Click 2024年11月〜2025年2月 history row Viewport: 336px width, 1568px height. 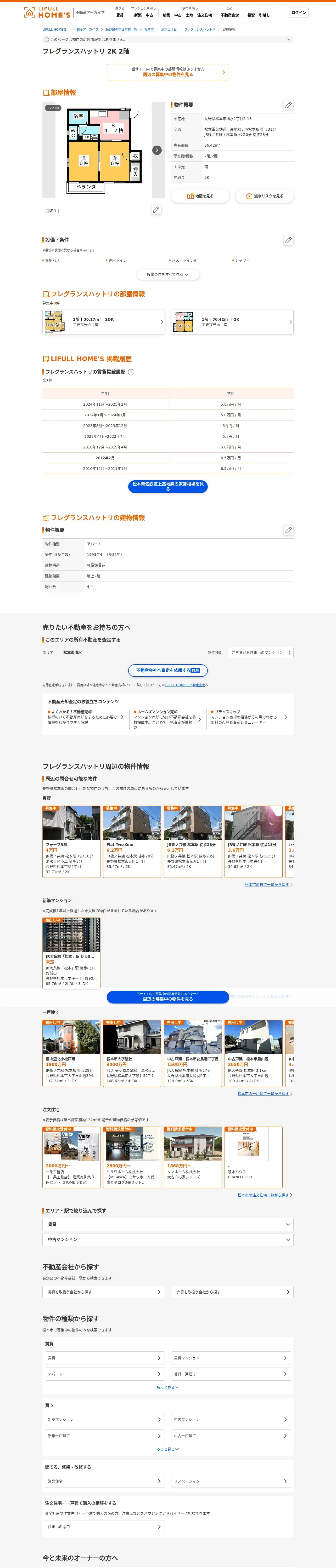(168, 404)
